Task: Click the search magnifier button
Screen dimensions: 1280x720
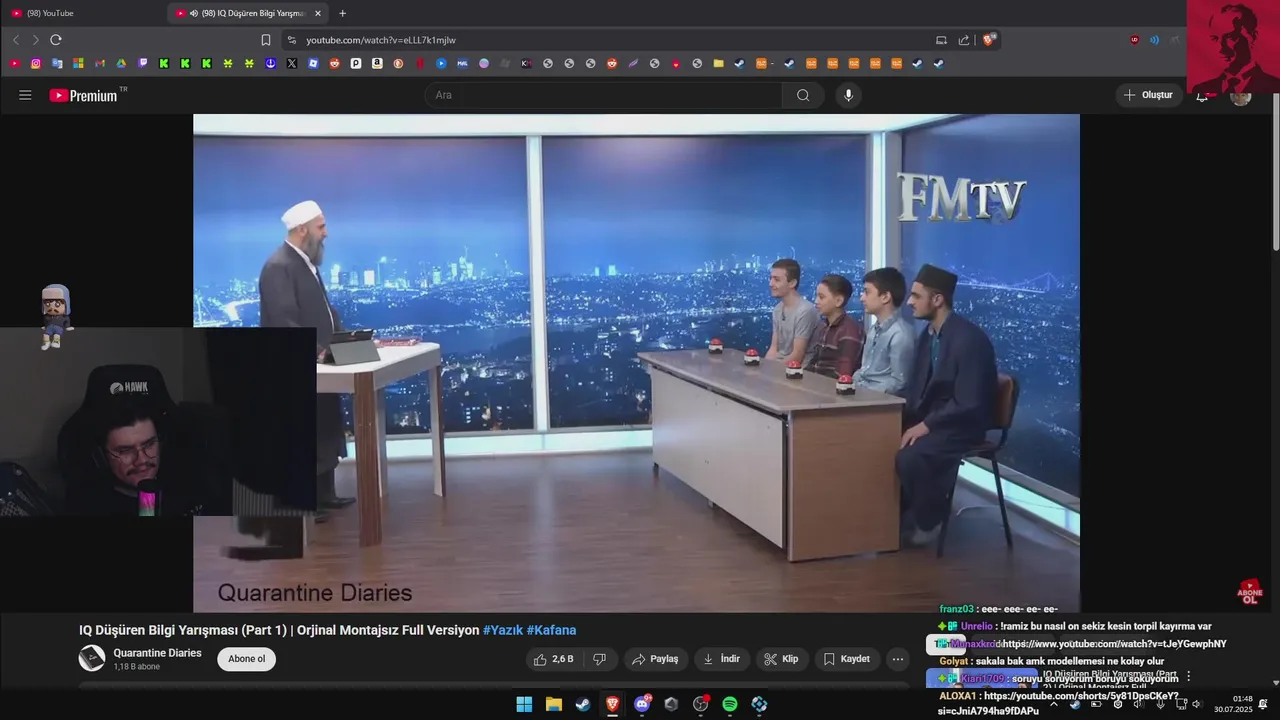Action: coord(803,95)
